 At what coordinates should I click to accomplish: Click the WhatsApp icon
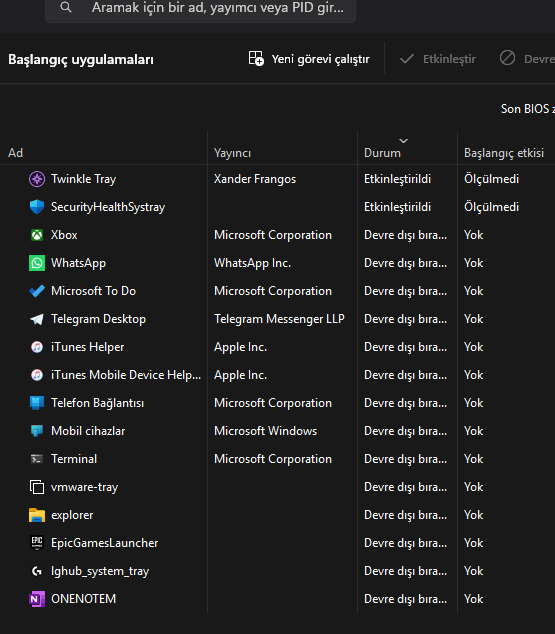[x=37, y=263]
